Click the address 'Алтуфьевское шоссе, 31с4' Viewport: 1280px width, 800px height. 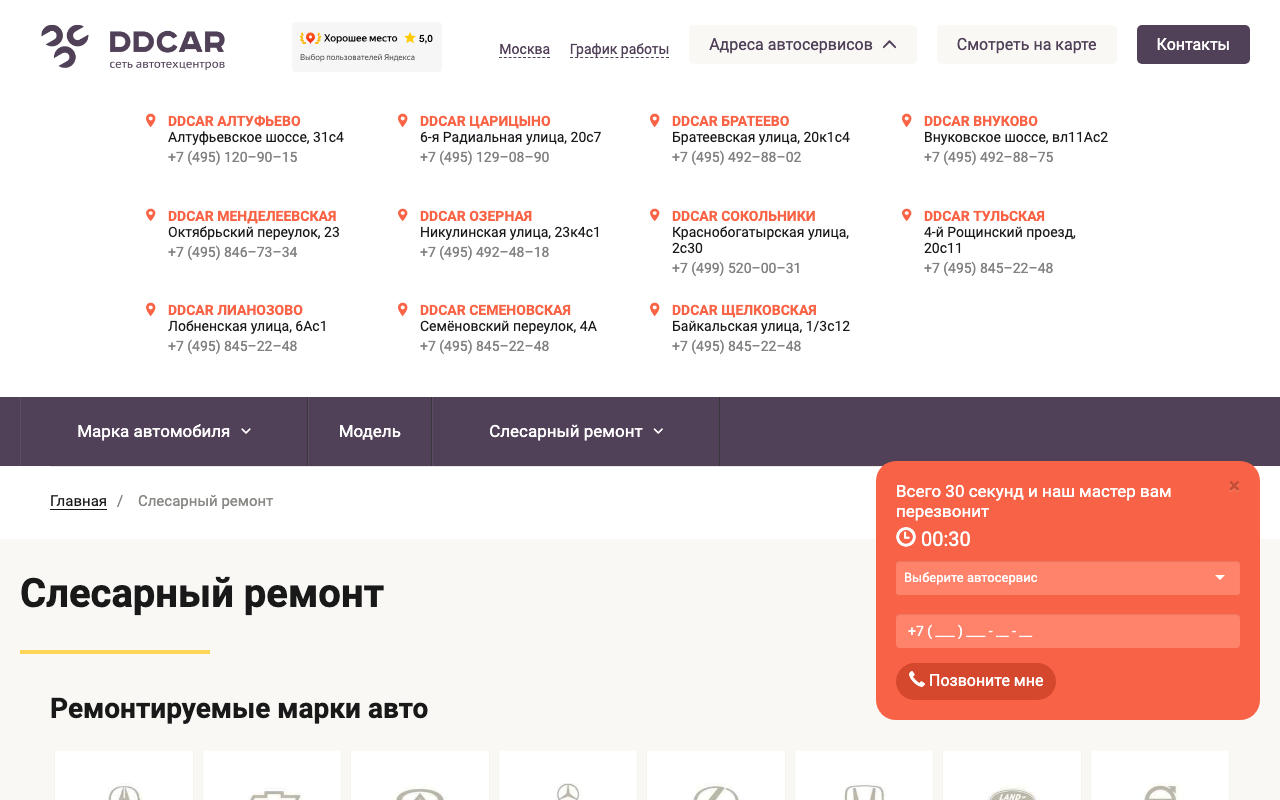[256, 137]
